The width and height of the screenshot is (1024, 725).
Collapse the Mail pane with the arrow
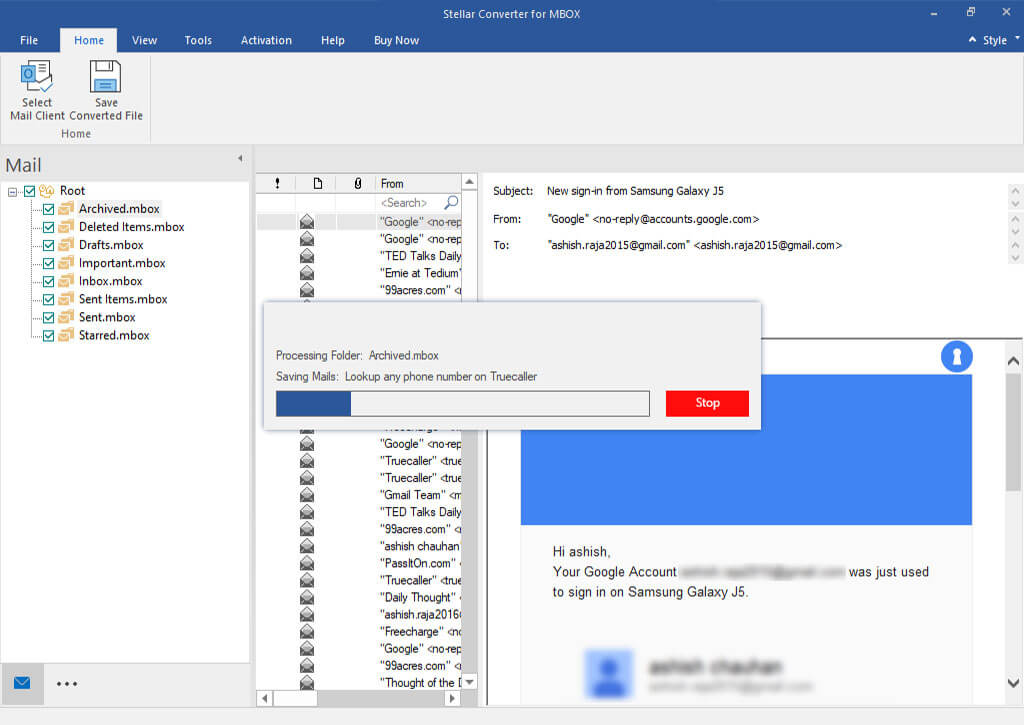[240, 158]
